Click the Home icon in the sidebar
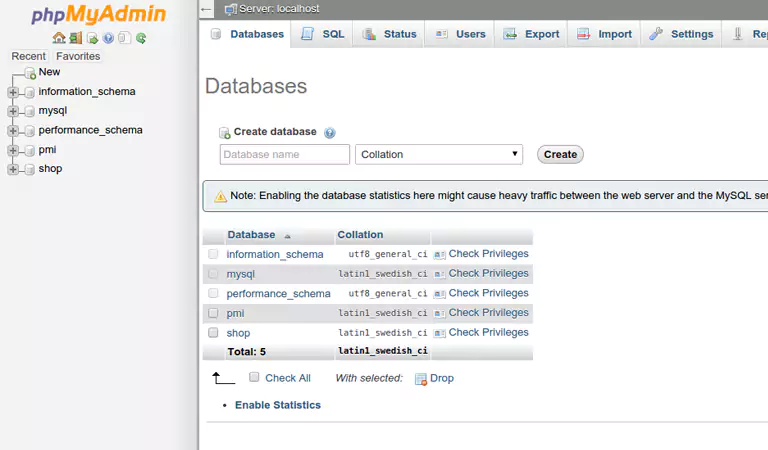Viewport: 768px width, 450px height. click(x=59, y=38)
